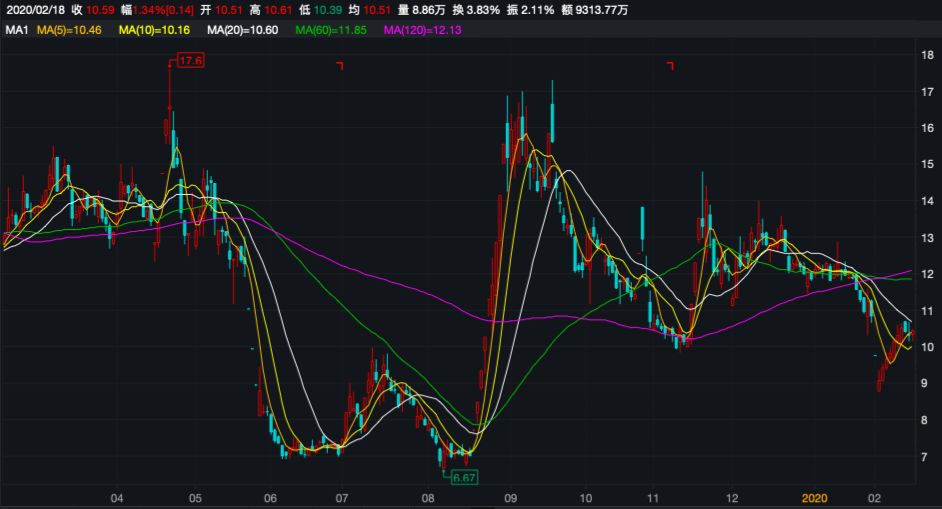Click the 04 month label on time axis
This screenshot has height=509, width=942.
tap(117, 498)
